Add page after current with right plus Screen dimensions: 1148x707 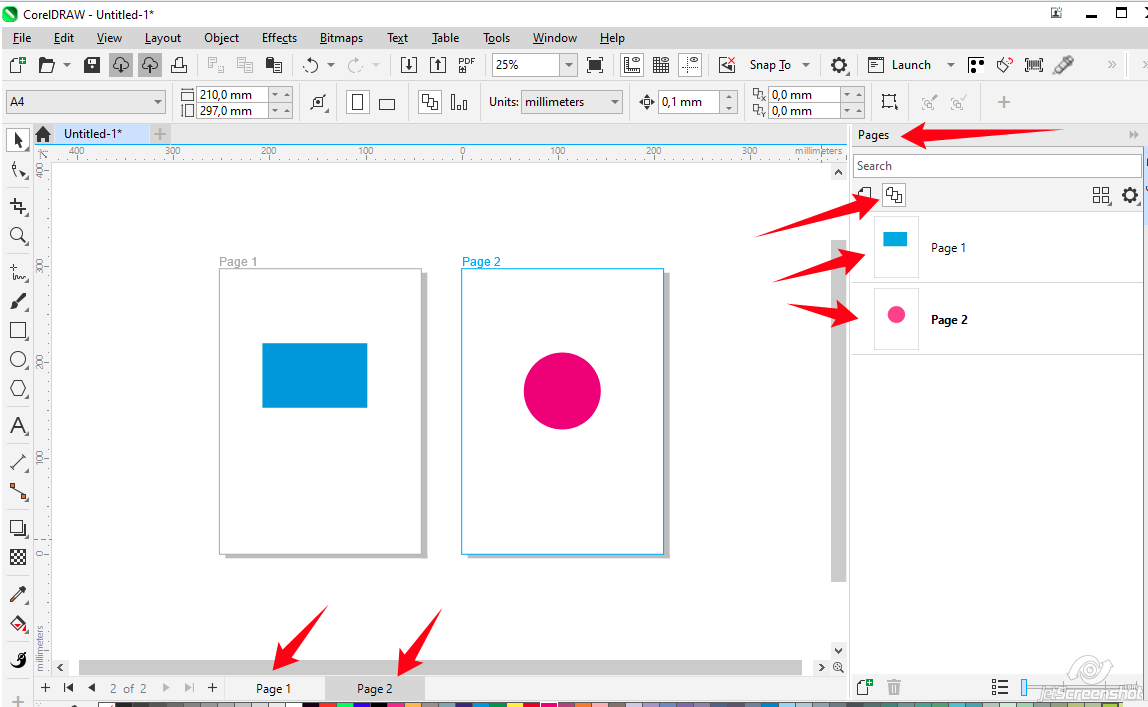click(x=212, y=688)
